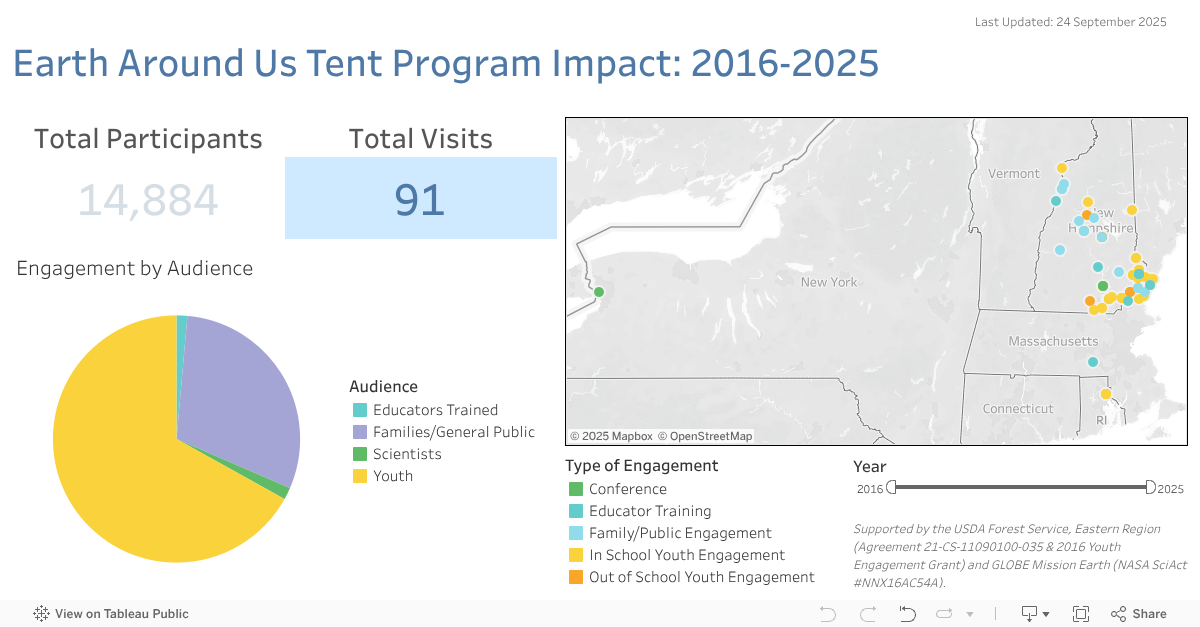1200x627 pixels.
Task: Click the teal map dot in Massachusetts
Action: (x=1092, y=362)
